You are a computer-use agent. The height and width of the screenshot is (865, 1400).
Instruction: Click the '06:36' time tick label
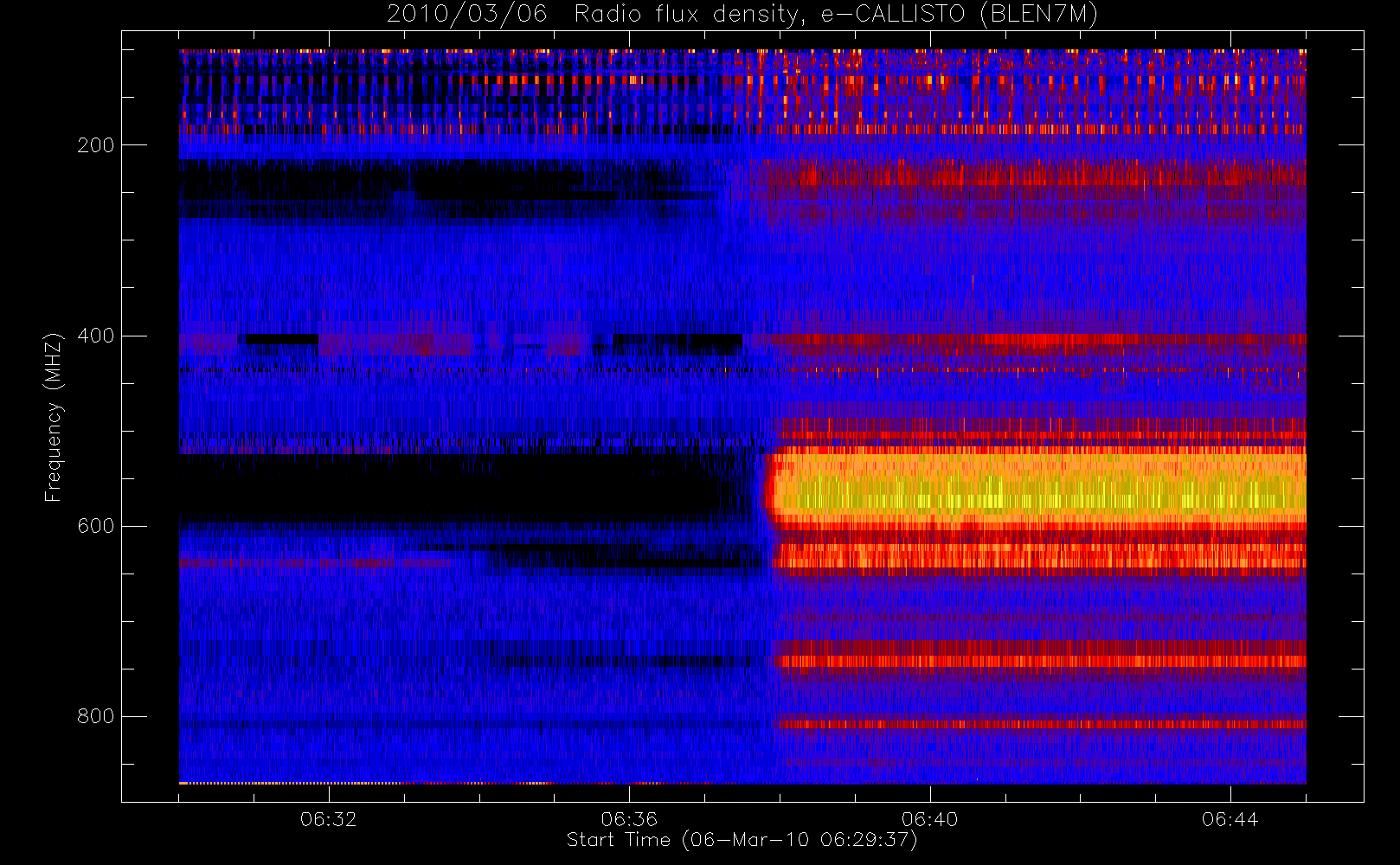click(x=629, y=819)
